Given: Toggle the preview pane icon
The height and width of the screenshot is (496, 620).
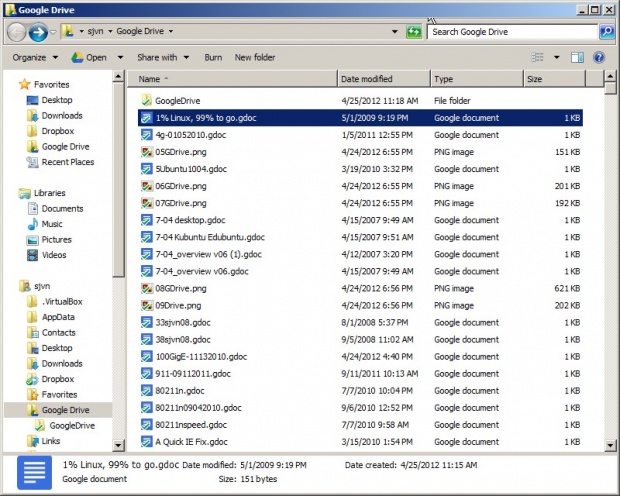Looking at the screenshot, I should 577,58.
